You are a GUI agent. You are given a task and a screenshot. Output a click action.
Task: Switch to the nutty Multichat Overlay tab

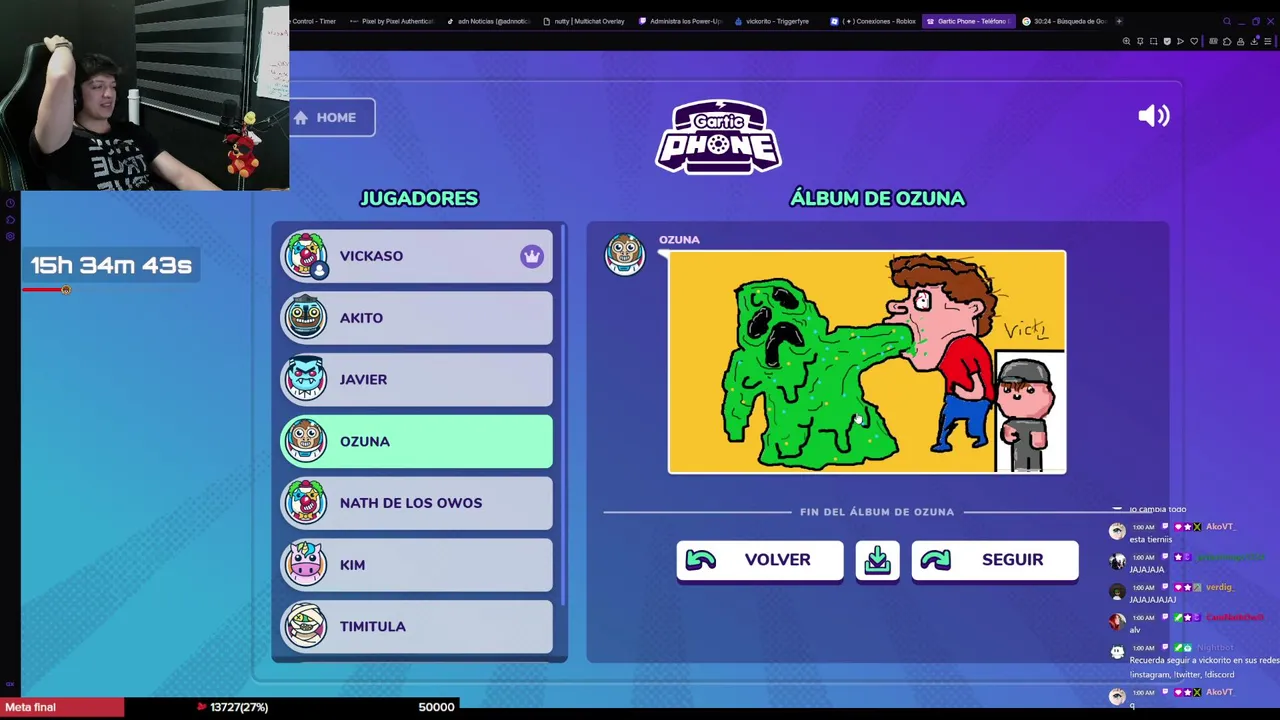coord(584,21)
